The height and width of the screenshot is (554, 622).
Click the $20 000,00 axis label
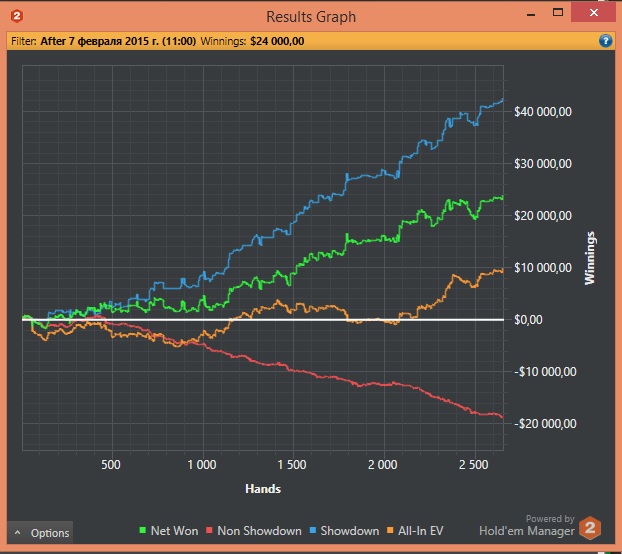(543, 216)
